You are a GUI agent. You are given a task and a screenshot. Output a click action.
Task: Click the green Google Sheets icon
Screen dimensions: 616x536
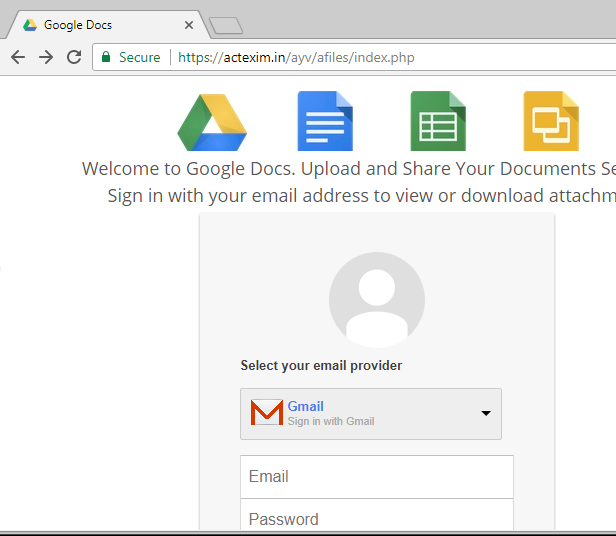pos(438,121)
